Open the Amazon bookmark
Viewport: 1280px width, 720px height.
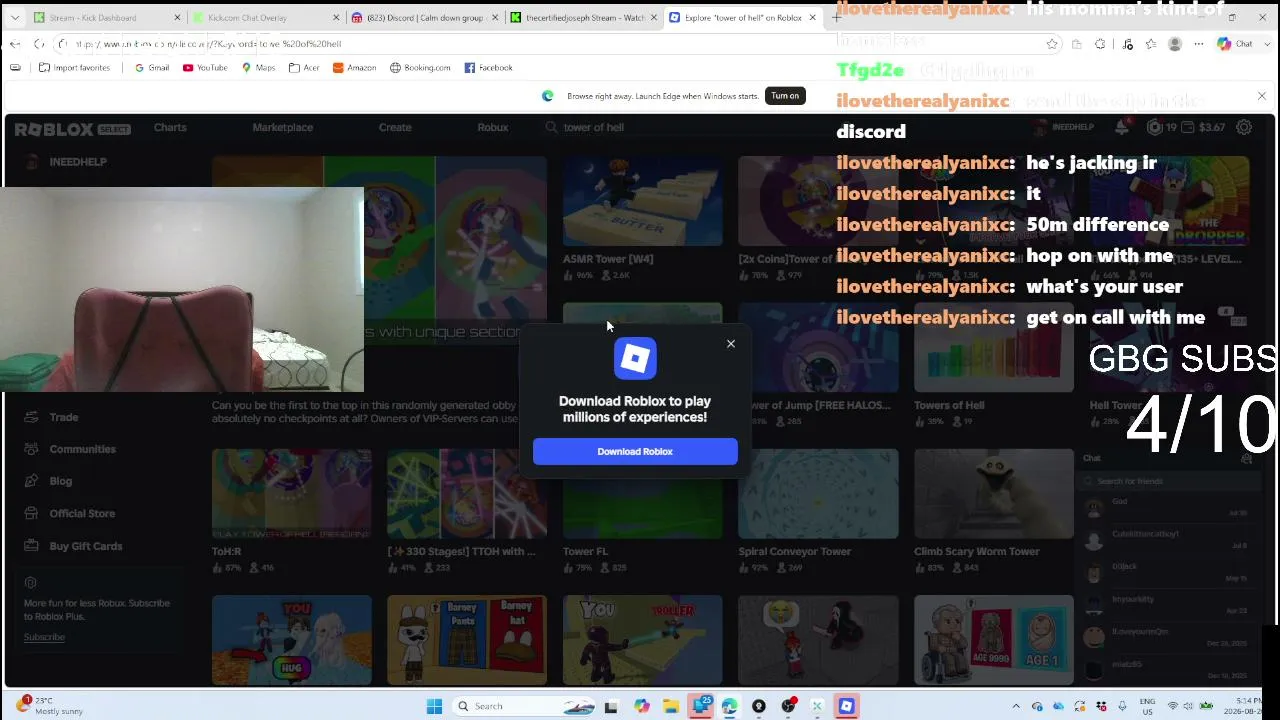pos(355,68)
